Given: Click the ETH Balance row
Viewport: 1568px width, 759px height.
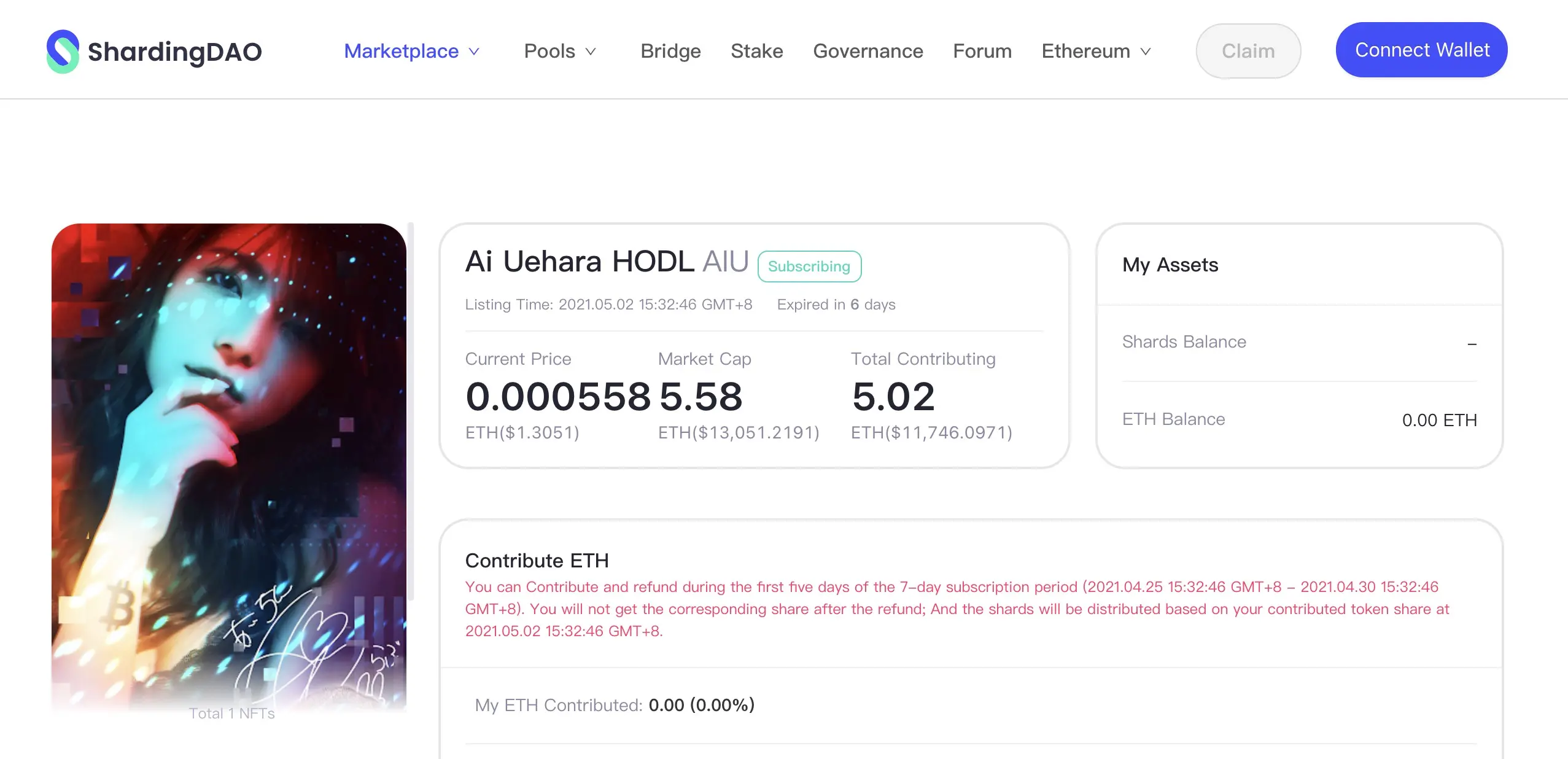Looking at the screenshot, I should click(1299, 419).
